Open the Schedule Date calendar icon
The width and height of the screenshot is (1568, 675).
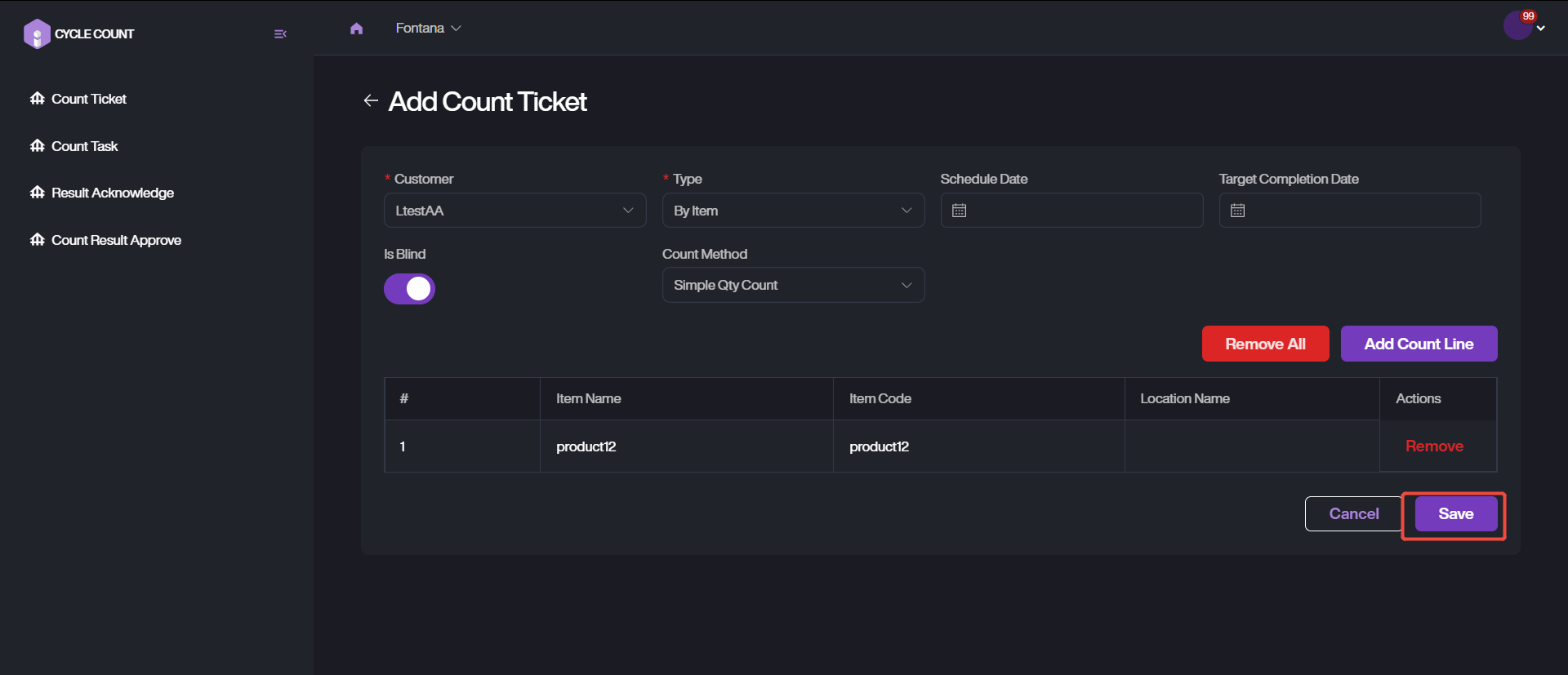(960, 211)
